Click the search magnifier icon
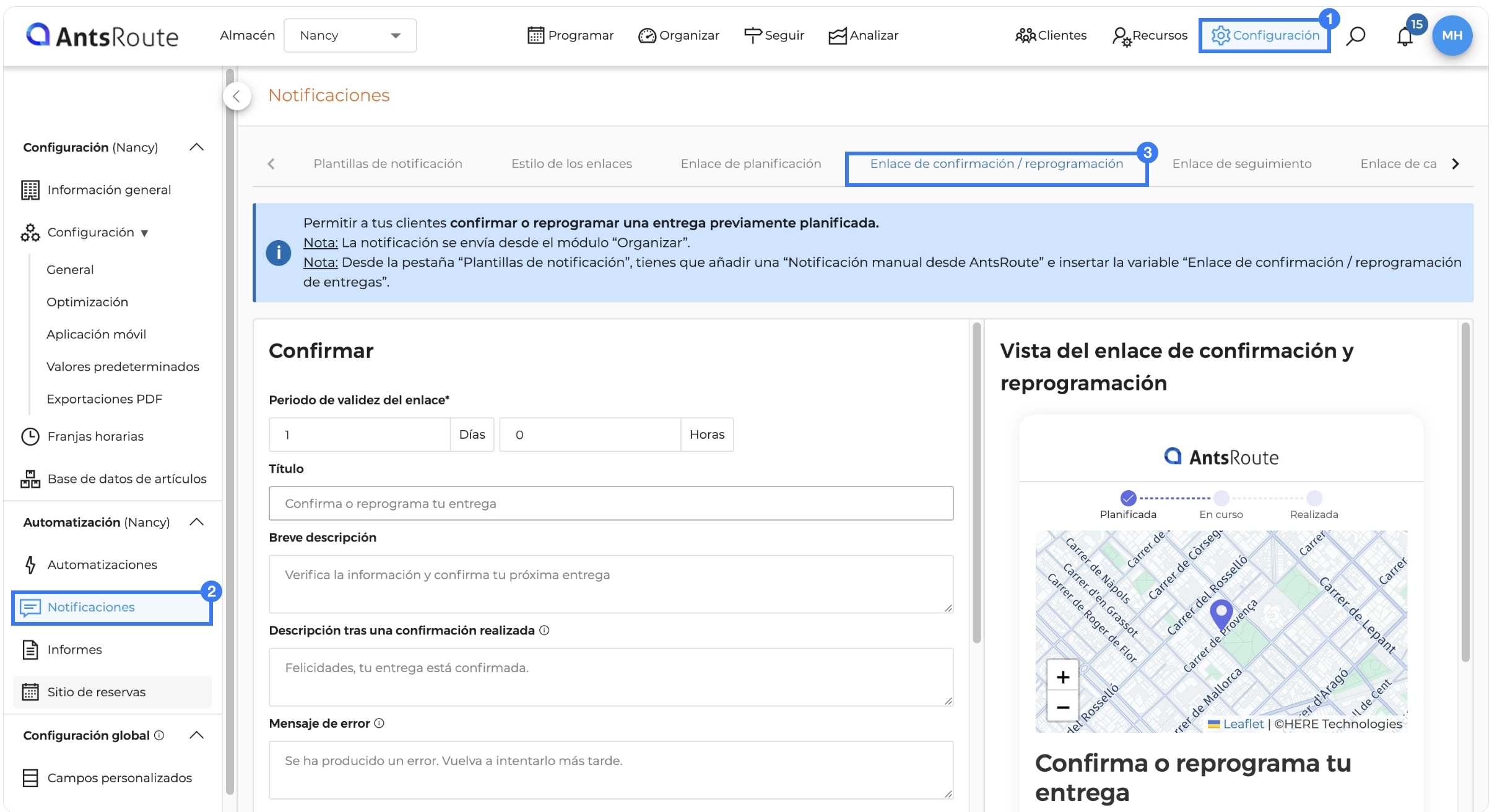1492x812 pixels. click(1356, 36)
